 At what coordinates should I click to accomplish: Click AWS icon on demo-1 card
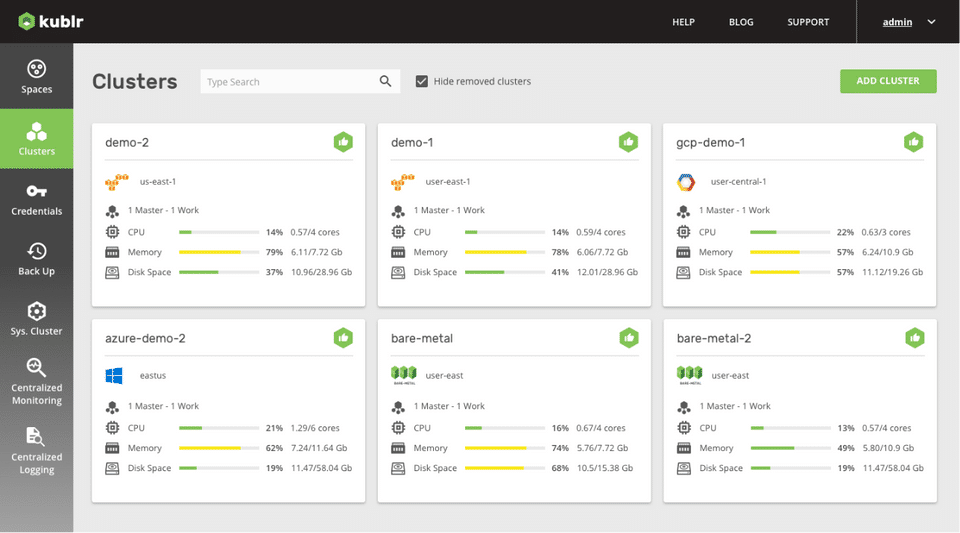402,182
